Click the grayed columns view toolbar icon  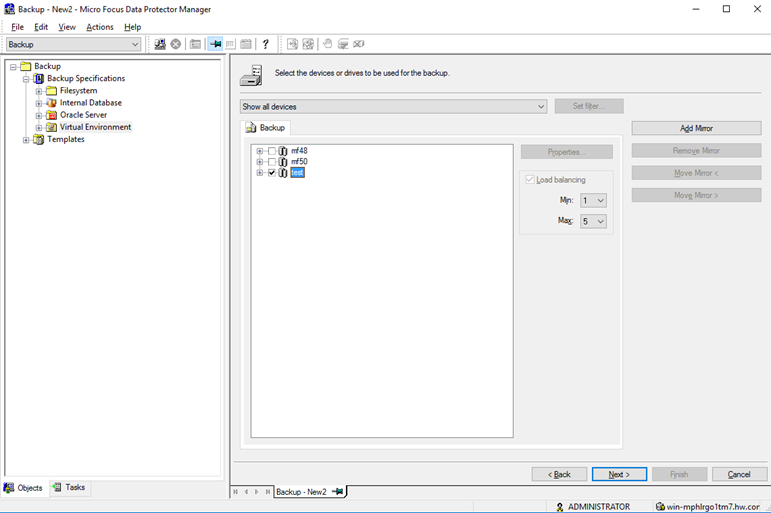pos(230,44)
